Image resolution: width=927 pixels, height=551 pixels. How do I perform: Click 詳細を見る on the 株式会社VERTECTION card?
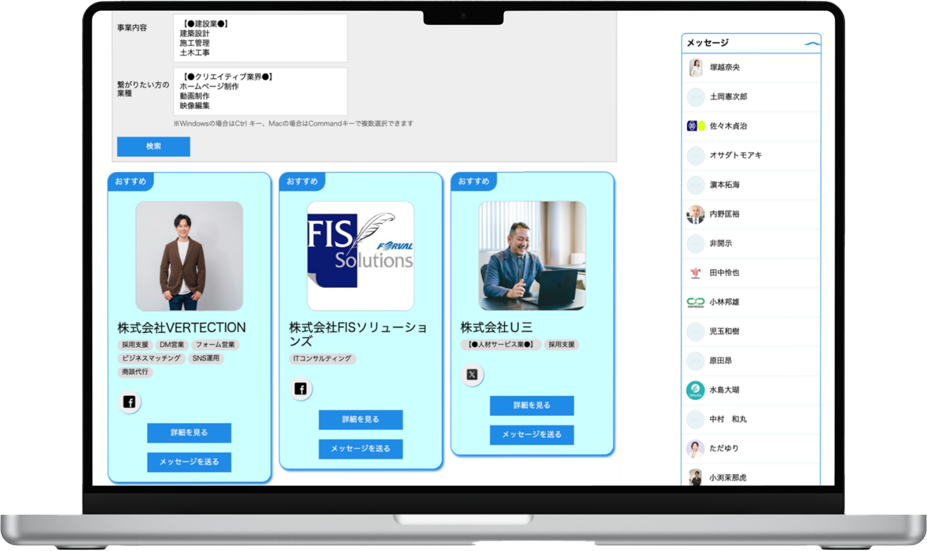pos(189,433)
